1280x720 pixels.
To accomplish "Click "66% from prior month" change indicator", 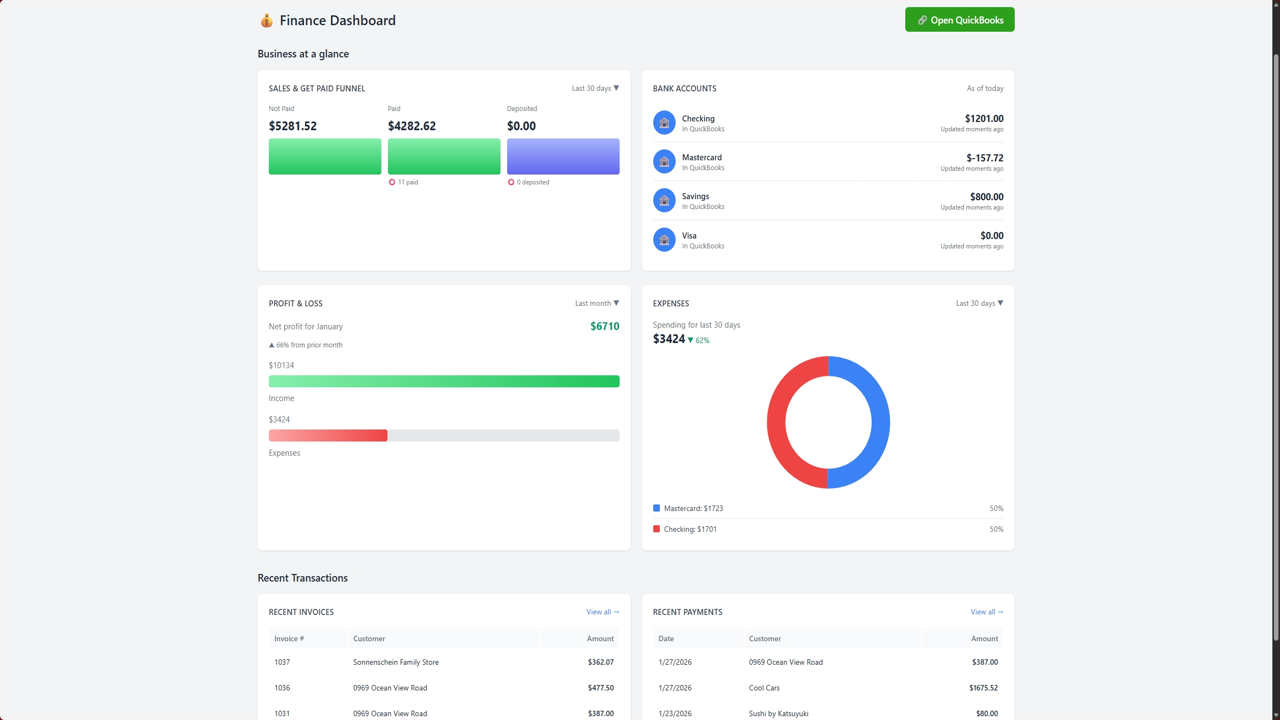I will click(x=306, y=345).
